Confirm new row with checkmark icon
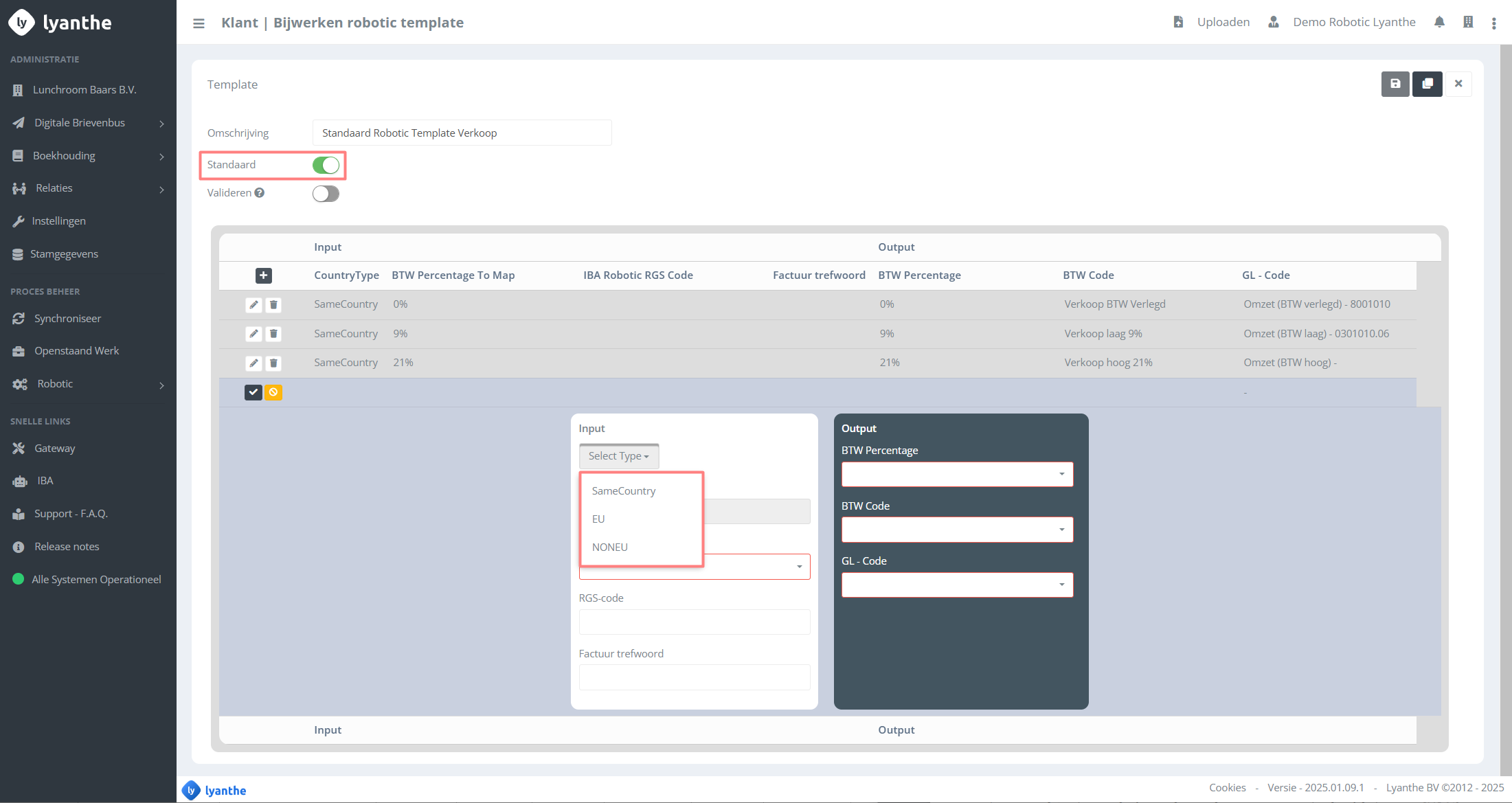Viewport: 1512px width, 803px height. tap(253, 392)
